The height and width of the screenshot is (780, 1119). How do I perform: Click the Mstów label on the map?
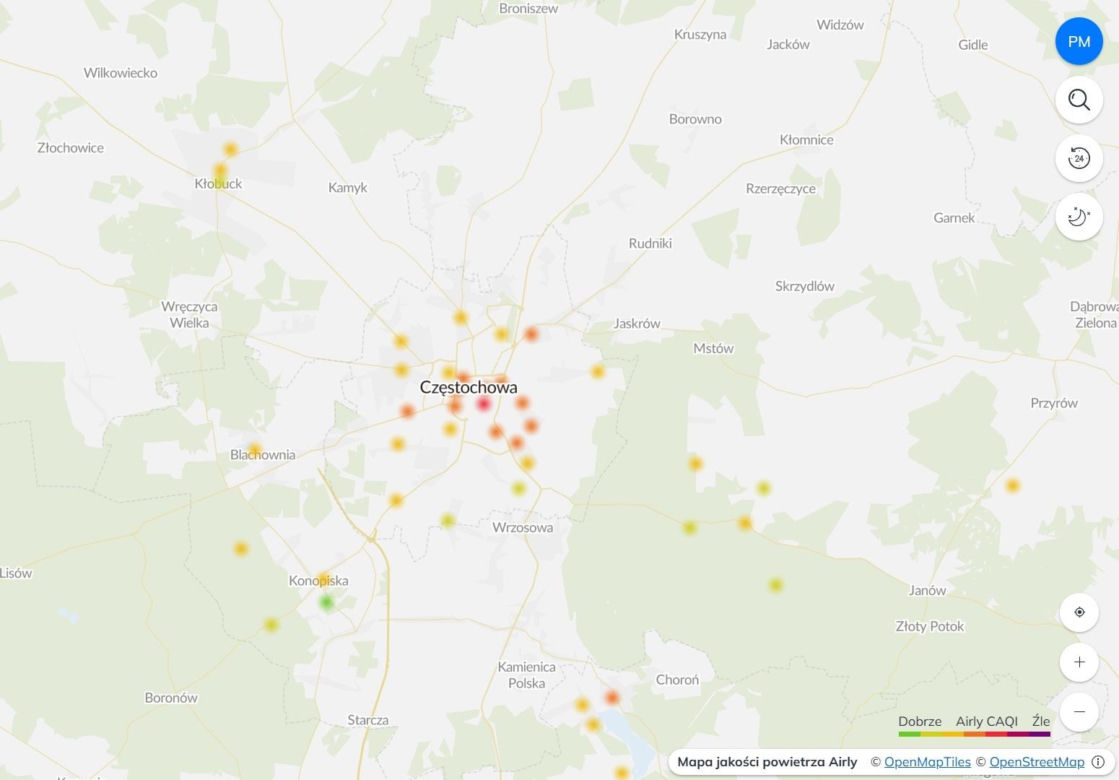[x=713, y=348]
